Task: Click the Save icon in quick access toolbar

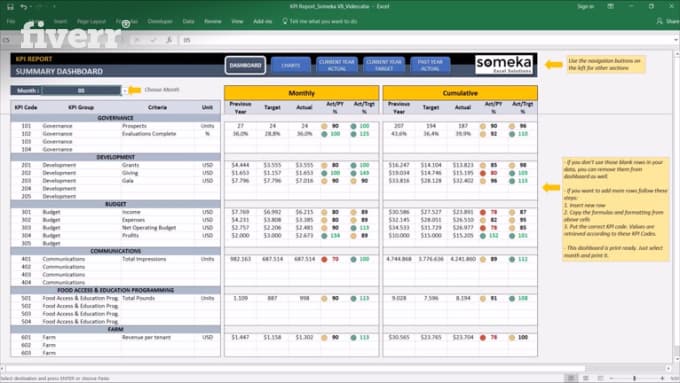Action: tap(10, 7)
